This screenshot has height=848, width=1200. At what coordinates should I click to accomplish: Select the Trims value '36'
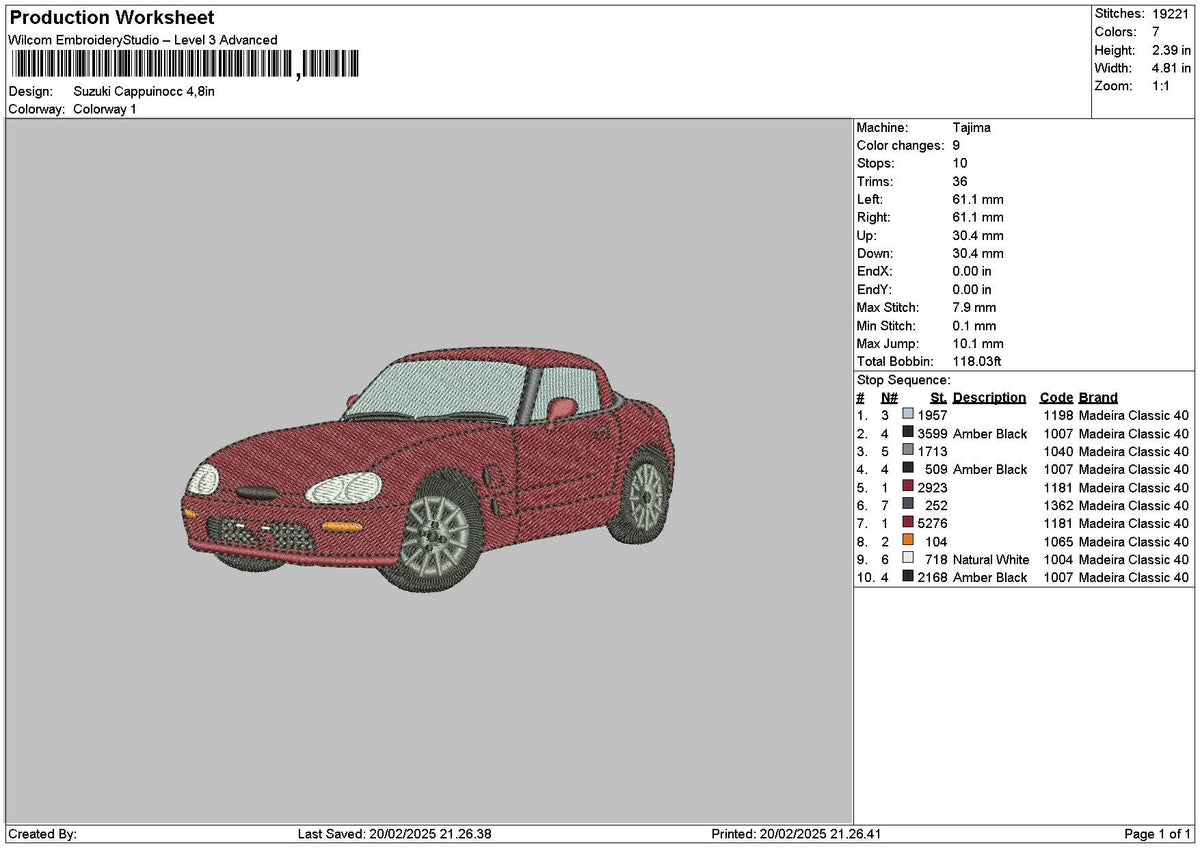click(960, 182)
